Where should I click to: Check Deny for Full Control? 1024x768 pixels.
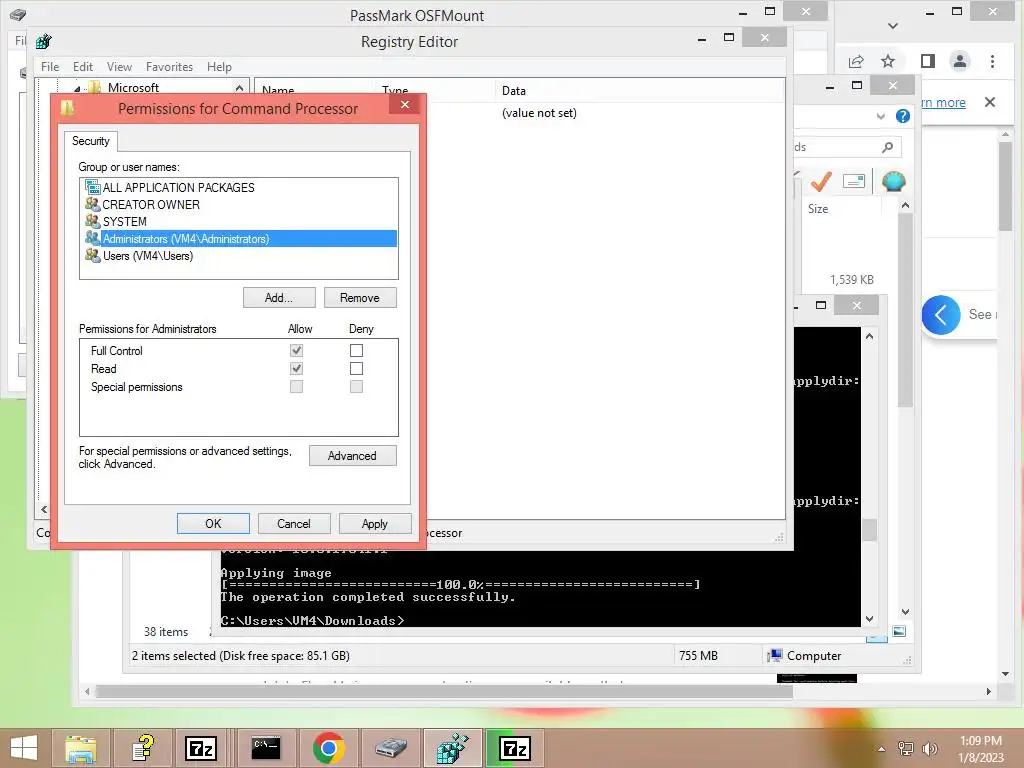[x=356, y=351]
